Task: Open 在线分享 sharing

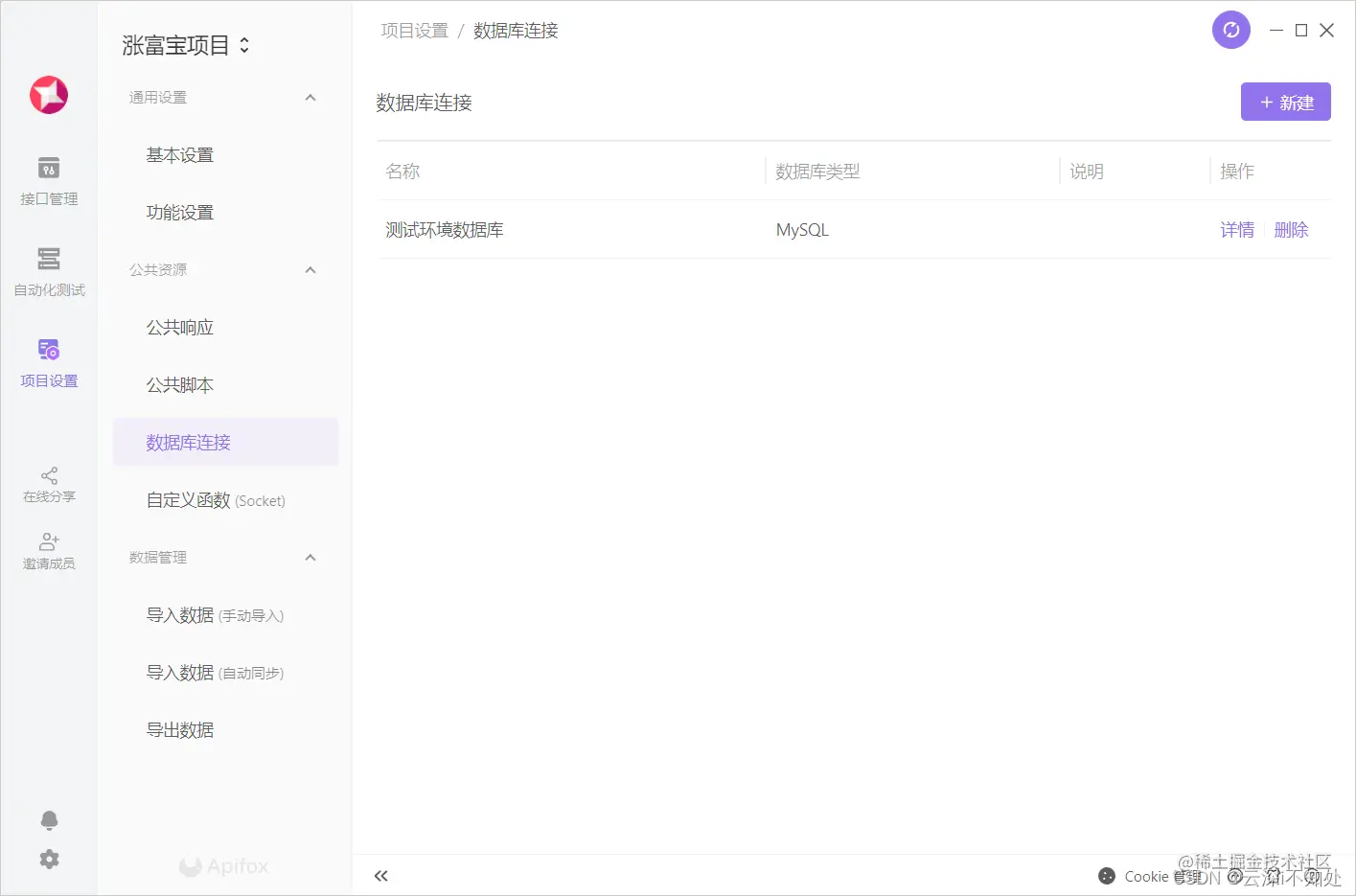Action: tap(49, 485)
